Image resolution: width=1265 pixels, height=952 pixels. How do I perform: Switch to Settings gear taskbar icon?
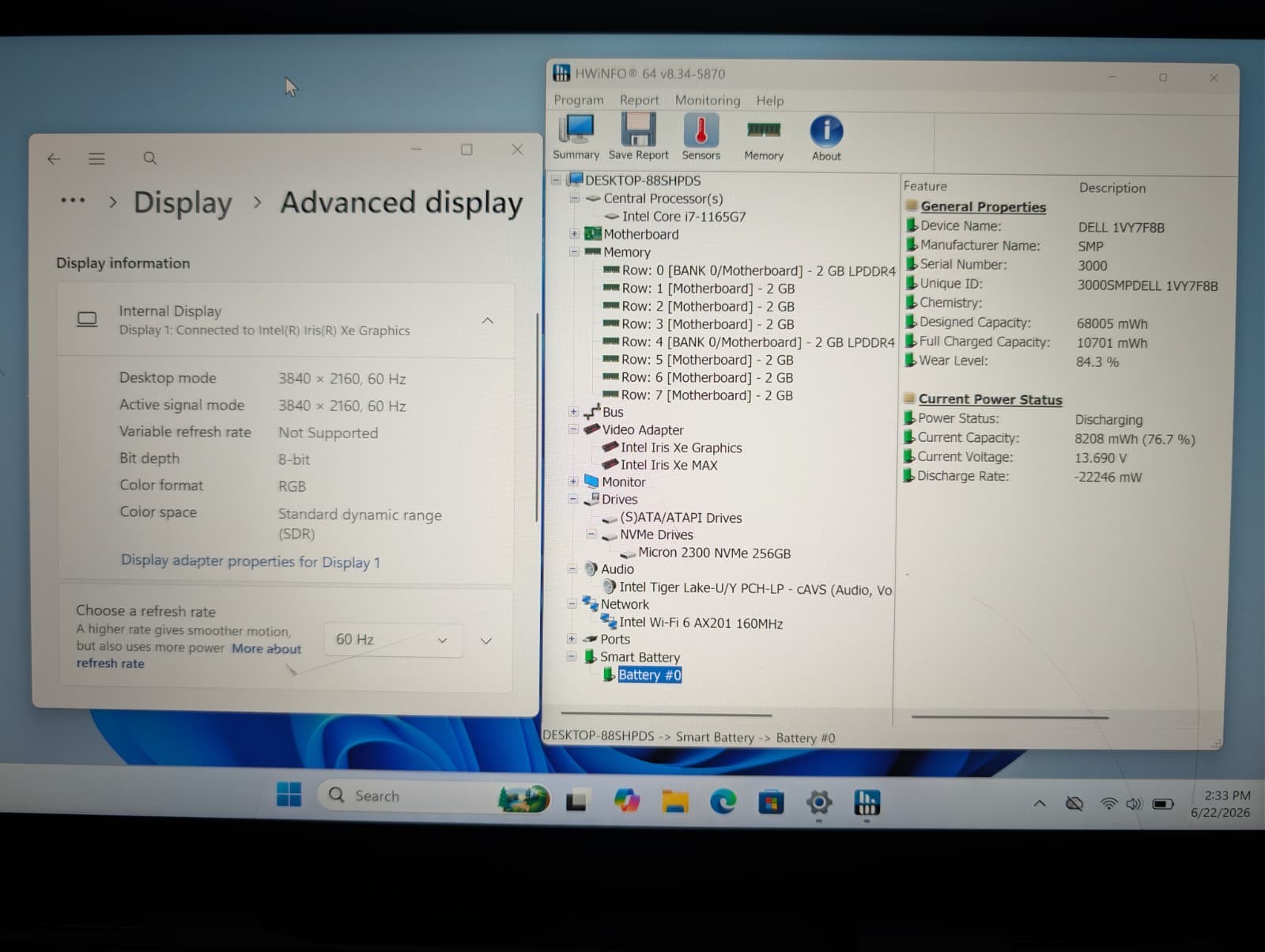tap(819, 803)
